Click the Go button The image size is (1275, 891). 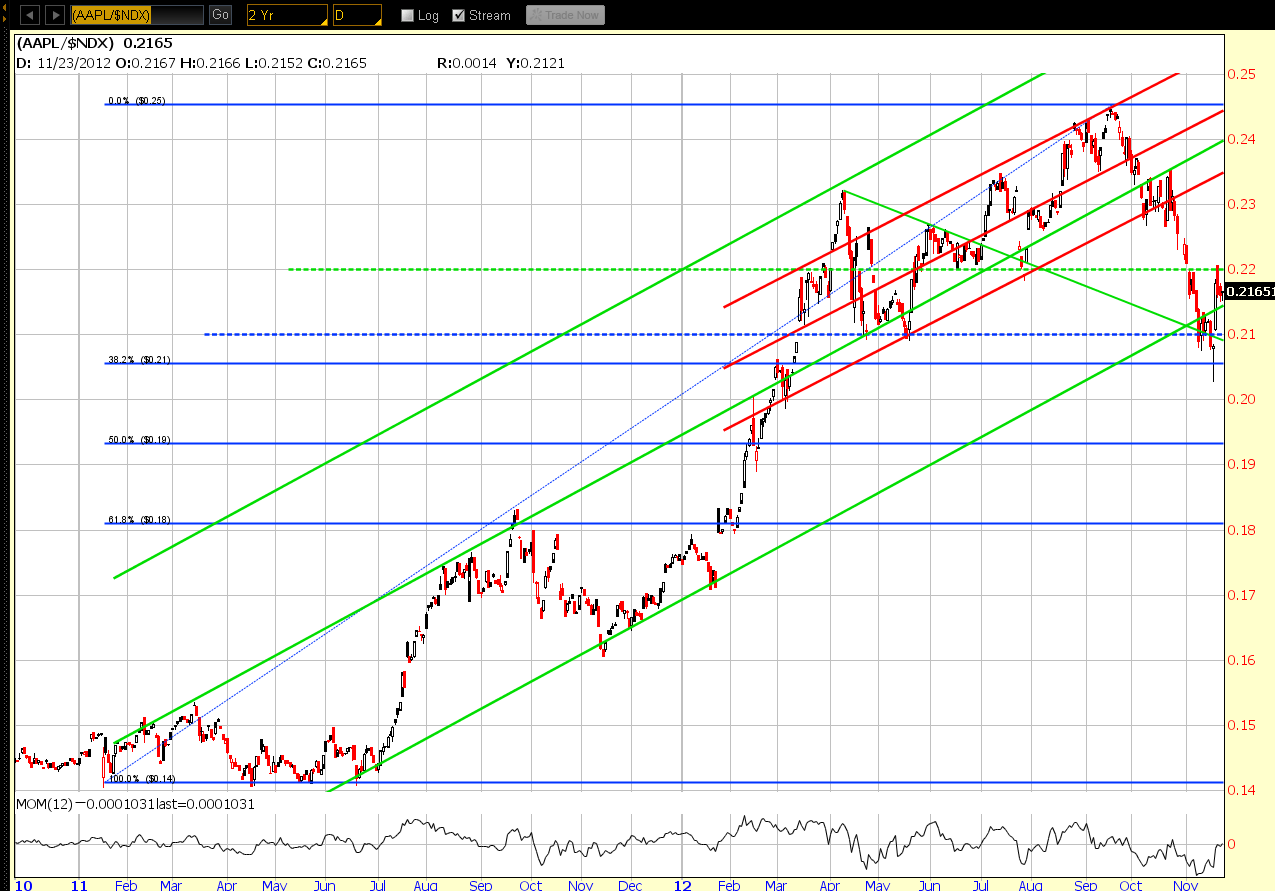(x=220, y=15)
